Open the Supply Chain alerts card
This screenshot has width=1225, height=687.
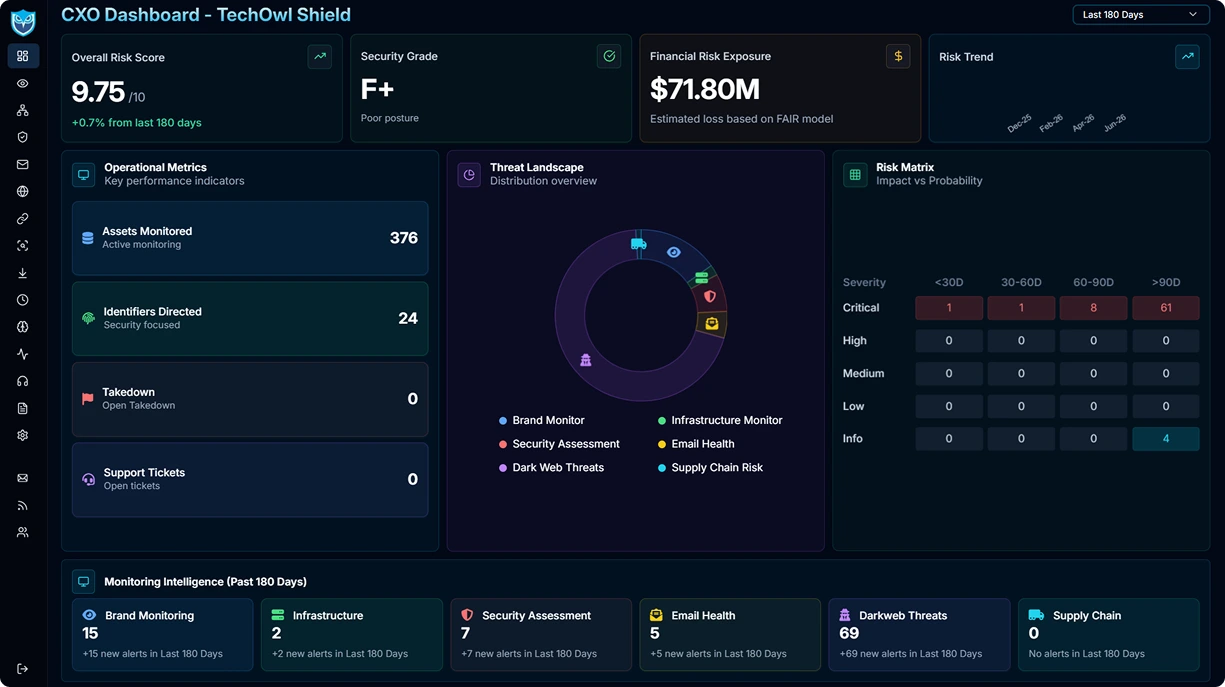pos(1109,634)
